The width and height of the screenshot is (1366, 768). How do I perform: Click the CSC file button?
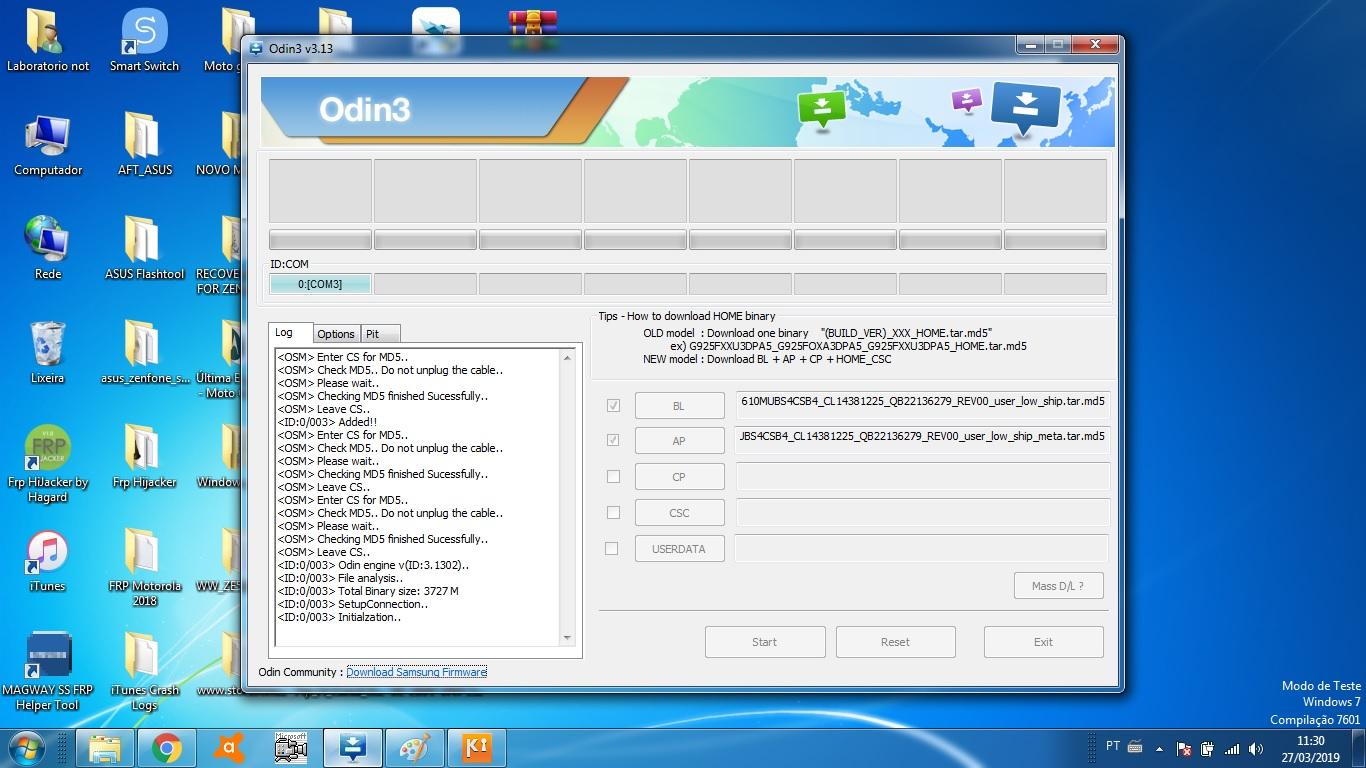coord(679,513)
